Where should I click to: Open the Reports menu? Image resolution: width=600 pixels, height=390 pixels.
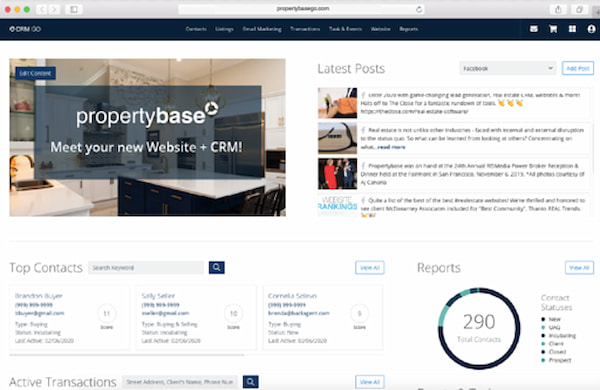click(408, 29)
